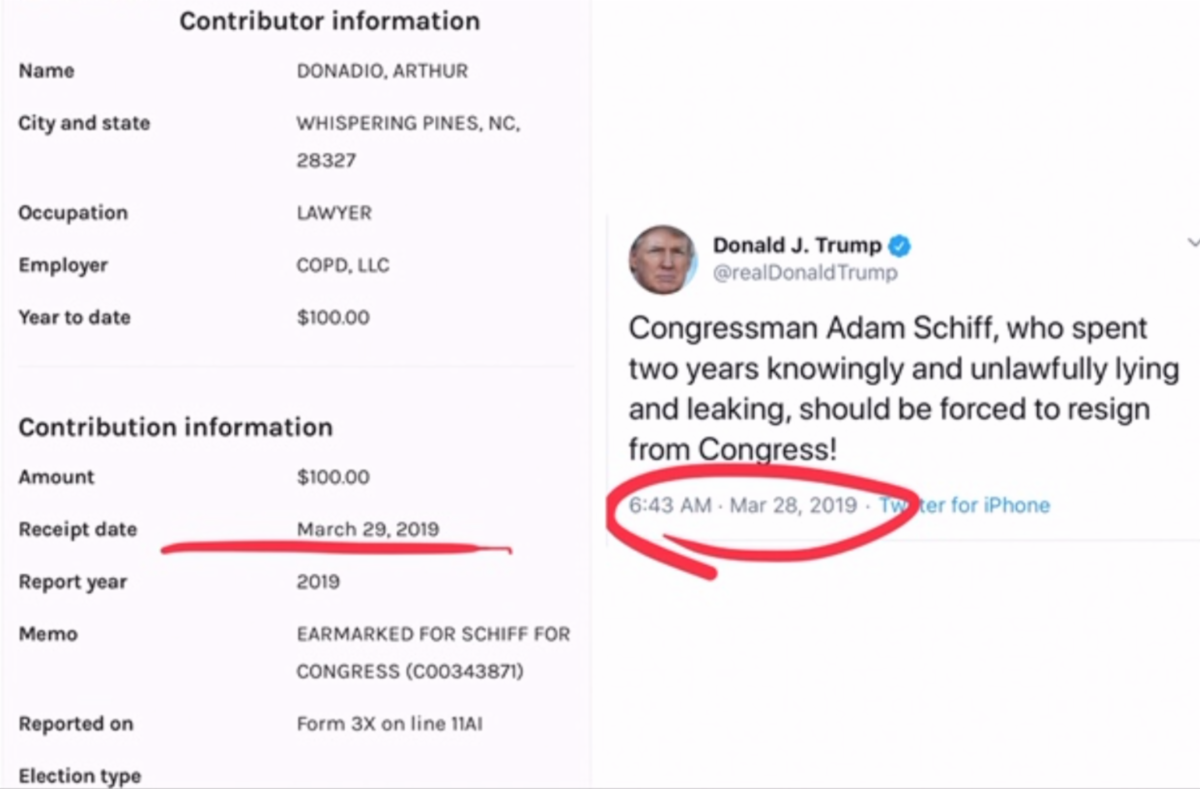Image resolution: width=1200 pixels, height=789 pixels.
Task: Click the WHISPERING PINES, NC city value
Action: tap(408, 124)
